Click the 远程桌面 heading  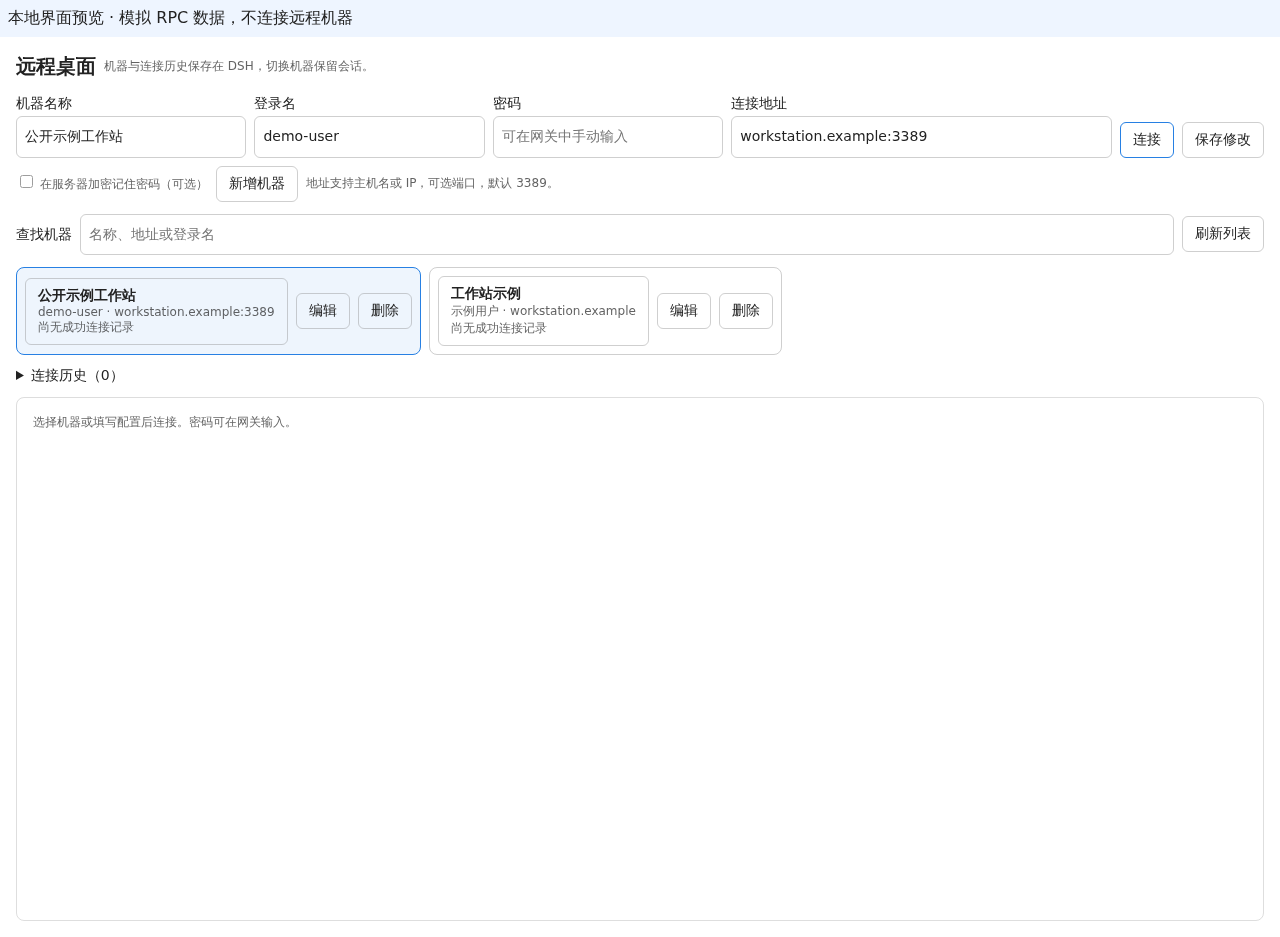tap(56, 67)
